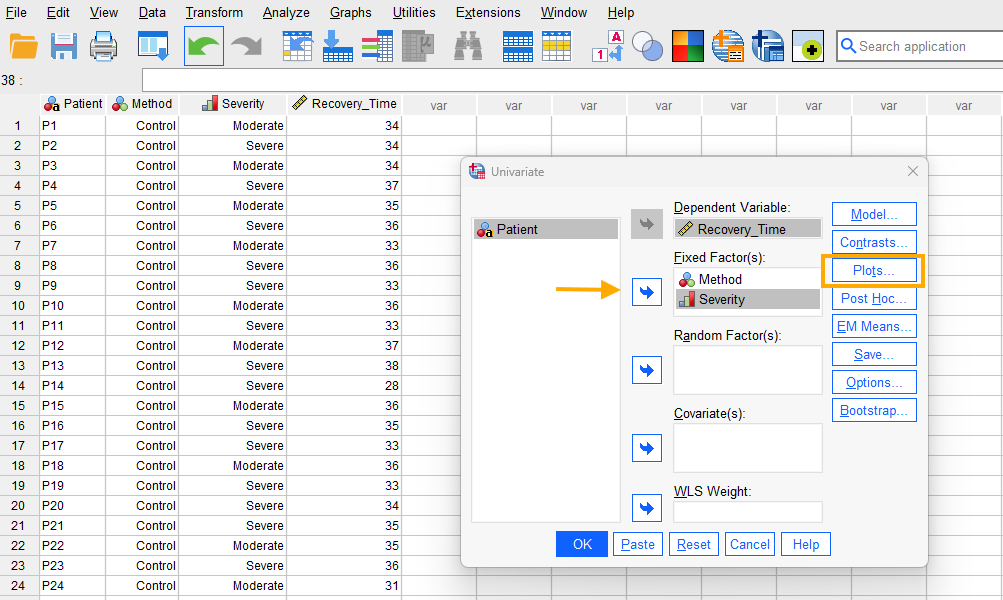This screenshot has height=600, width=1003.
Task: Open the Analyze menu
Action: coord(286,12)
